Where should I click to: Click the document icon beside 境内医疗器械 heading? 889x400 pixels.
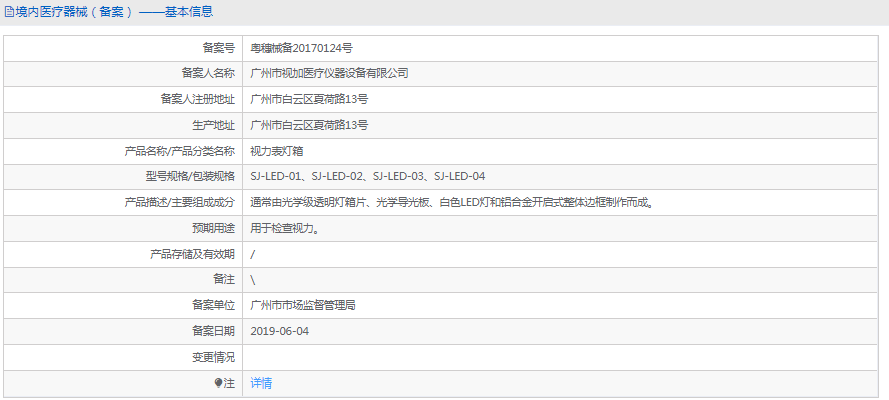(9, 12)
